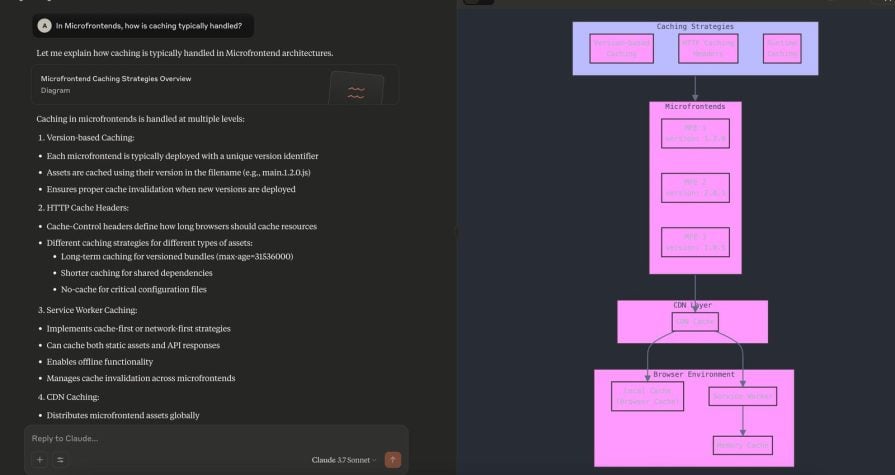This screenshot has height=475, width=895.
Task: Open the search and tools settings icon
Action: (x=60, y=460)
